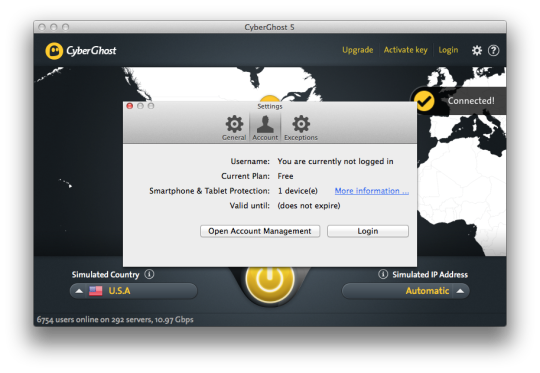Switch to the Exceptions settings tab
Screen dimensions: 540x373
[x=301, y=128]
